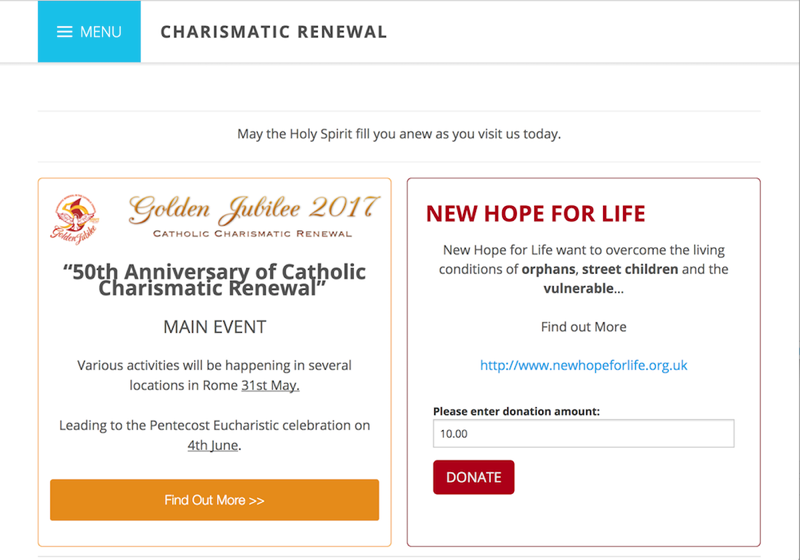Viewport: 800px width, 560px height.
Task: Click the MENU label in blue box
Action: pos(101,32)
